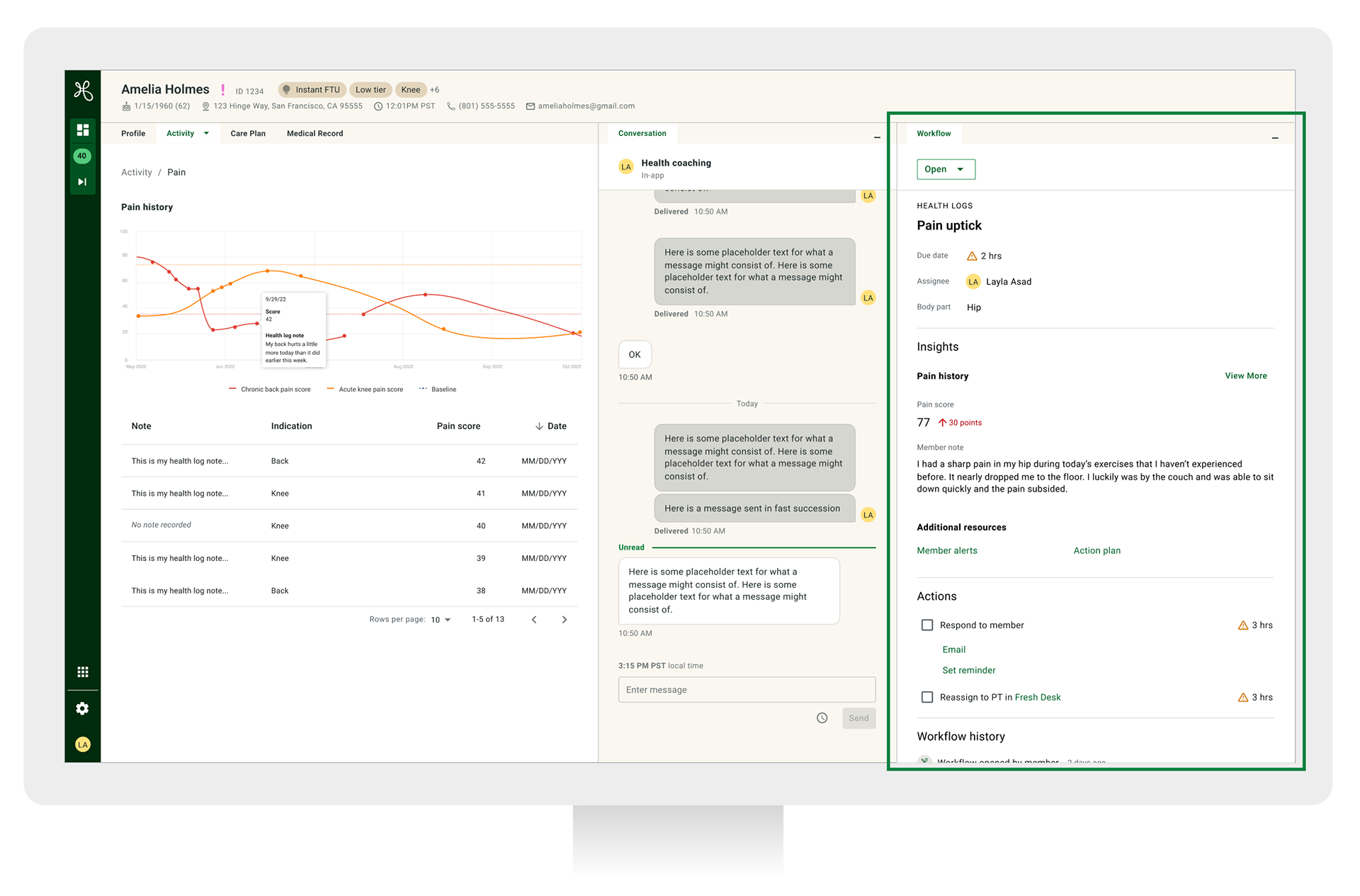Click the Set reminder link

(x=969, y=670)
